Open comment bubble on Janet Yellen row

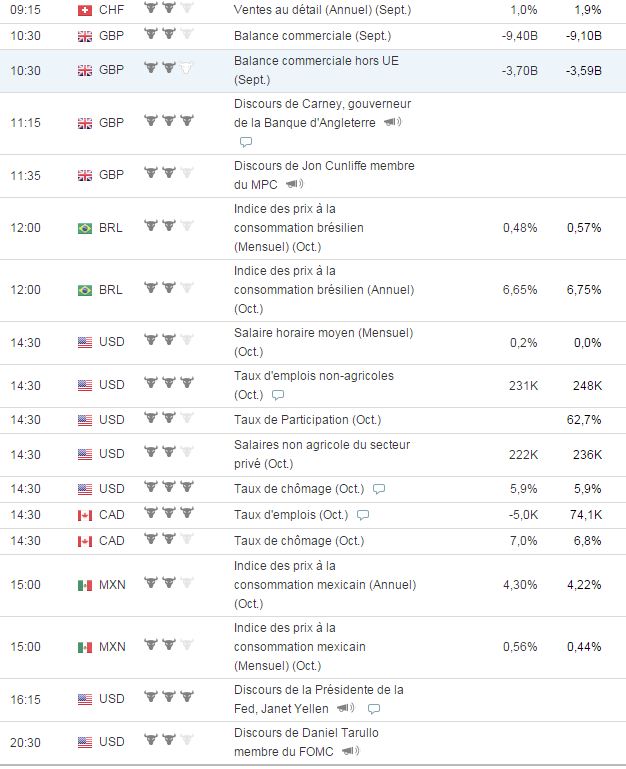tap(374, 709)
